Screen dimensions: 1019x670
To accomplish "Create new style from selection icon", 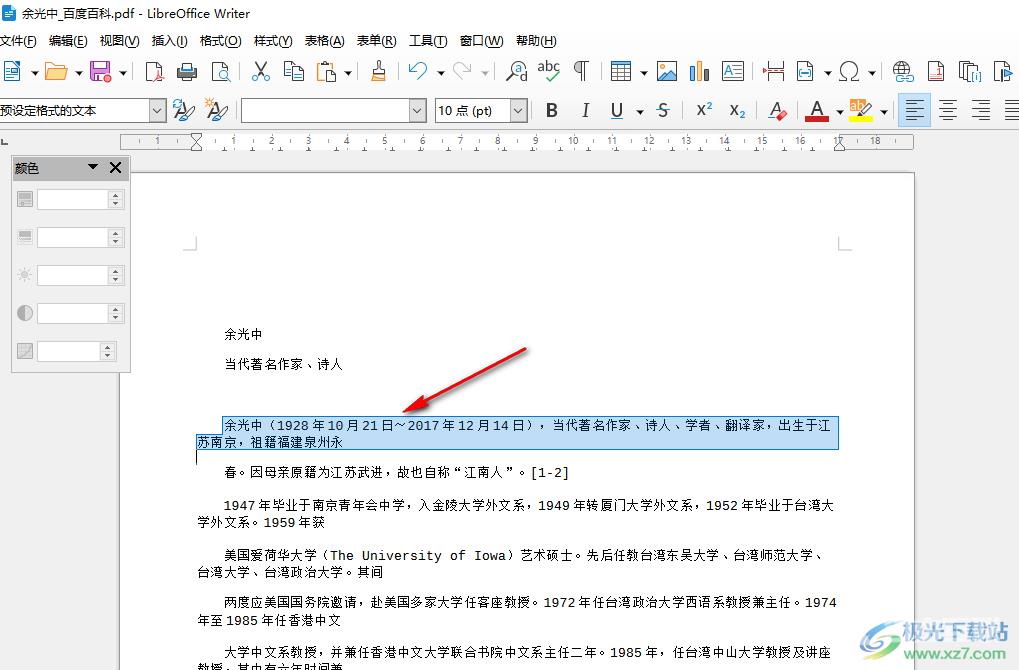I will tap(216, 110).
